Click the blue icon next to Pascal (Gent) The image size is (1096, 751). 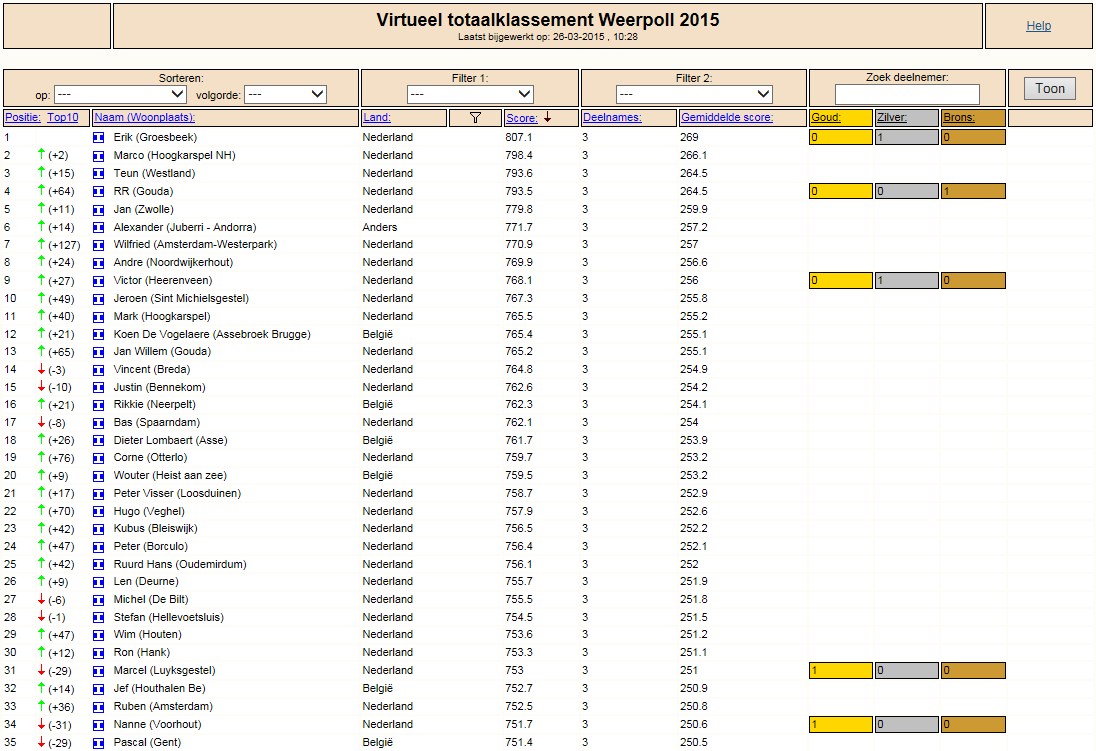[x=99, y=743]
